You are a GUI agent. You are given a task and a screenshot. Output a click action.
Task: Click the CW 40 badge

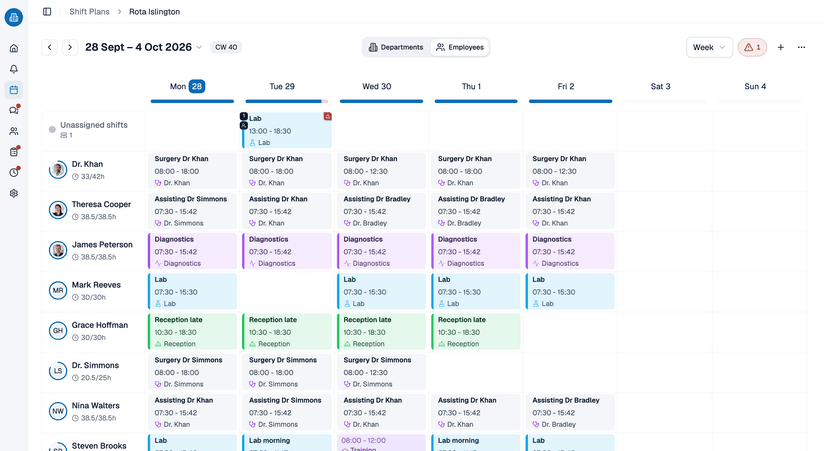[226, 47]
